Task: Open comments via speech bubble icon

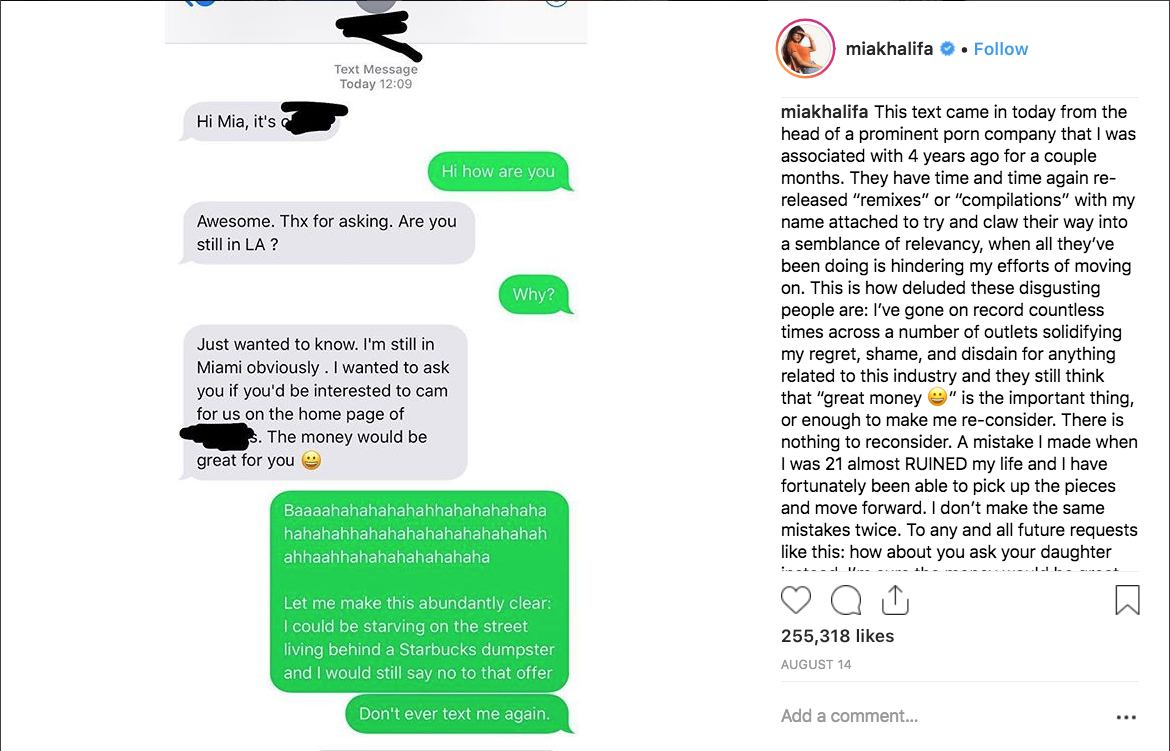Action: click(845, 600)
